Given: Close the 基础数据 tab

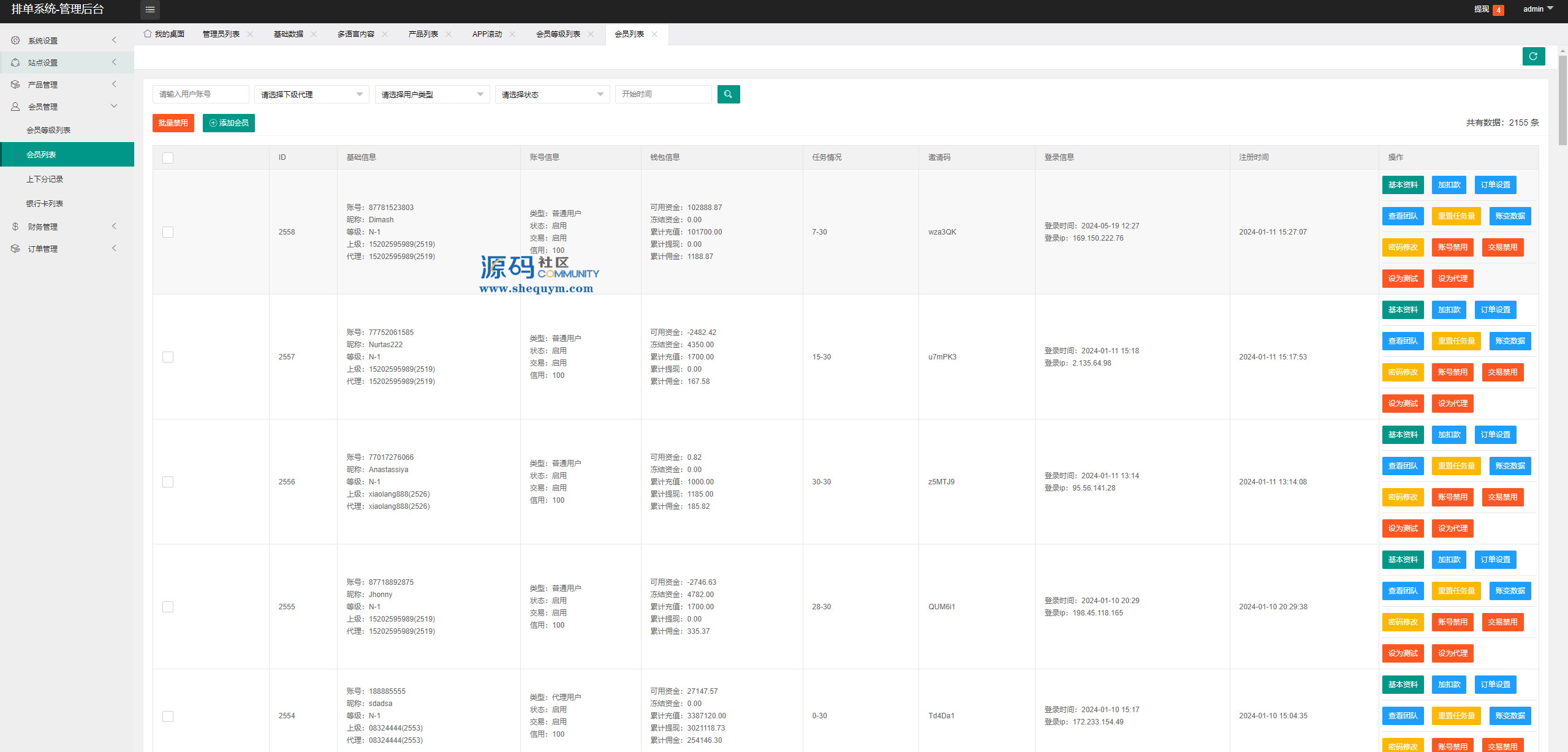Looking at the screenshot, I should pyautogui.click(x=314, y=34).
